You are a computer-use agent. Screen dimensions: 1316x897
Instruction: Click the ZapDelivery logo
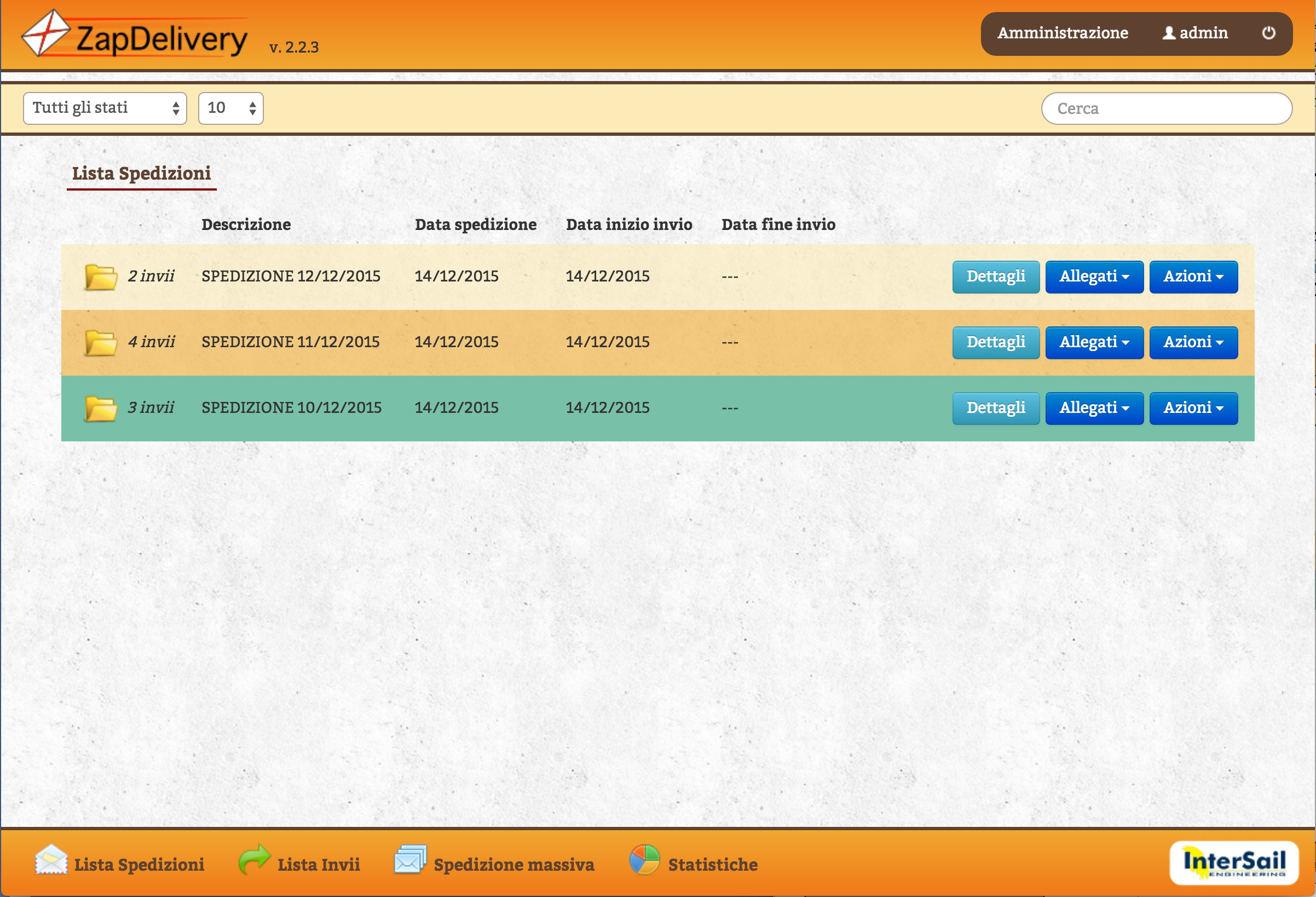pyautogui.click(x=135, y=34)
